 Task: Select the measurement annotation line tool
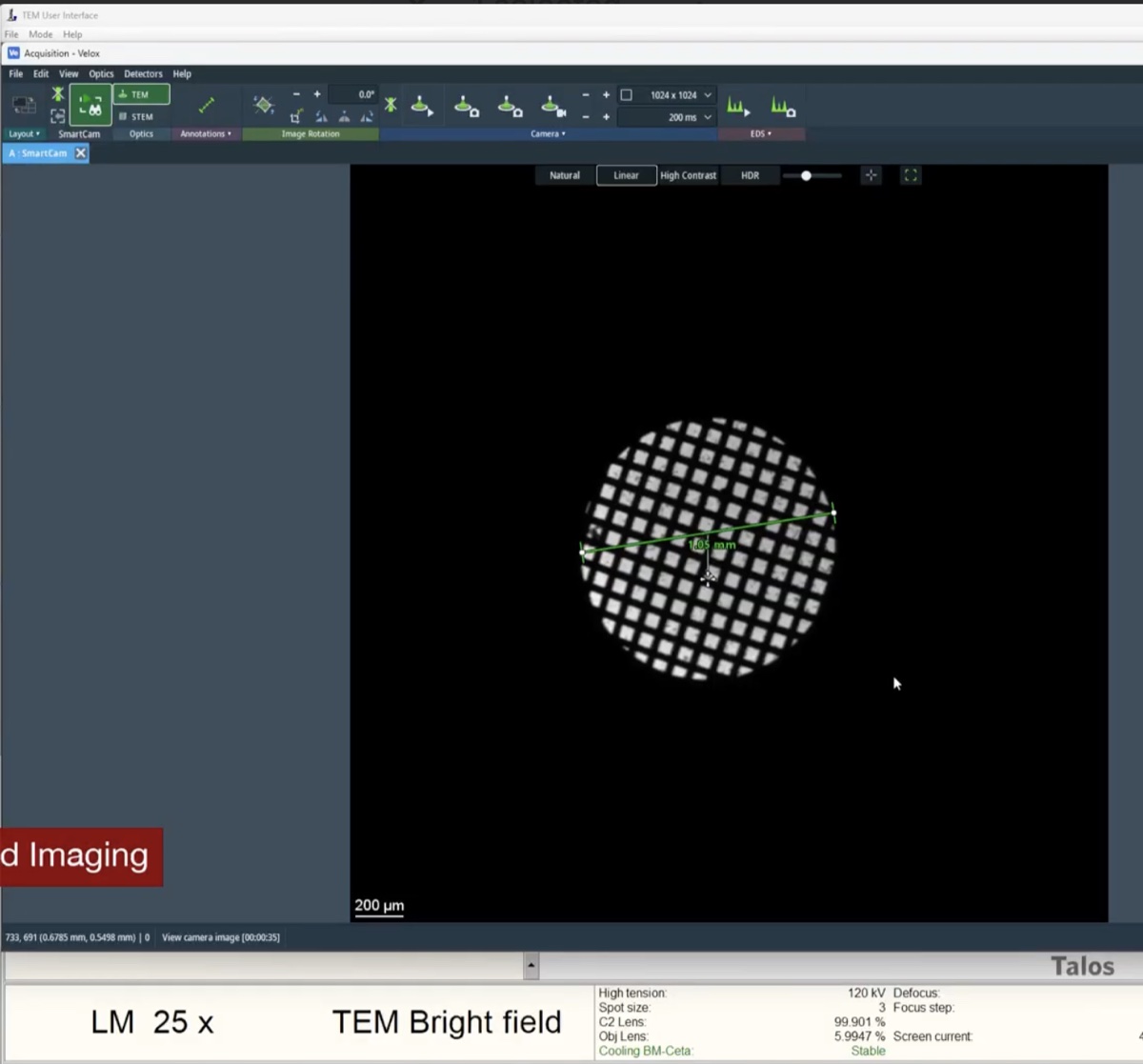click(x=206, y=105)
